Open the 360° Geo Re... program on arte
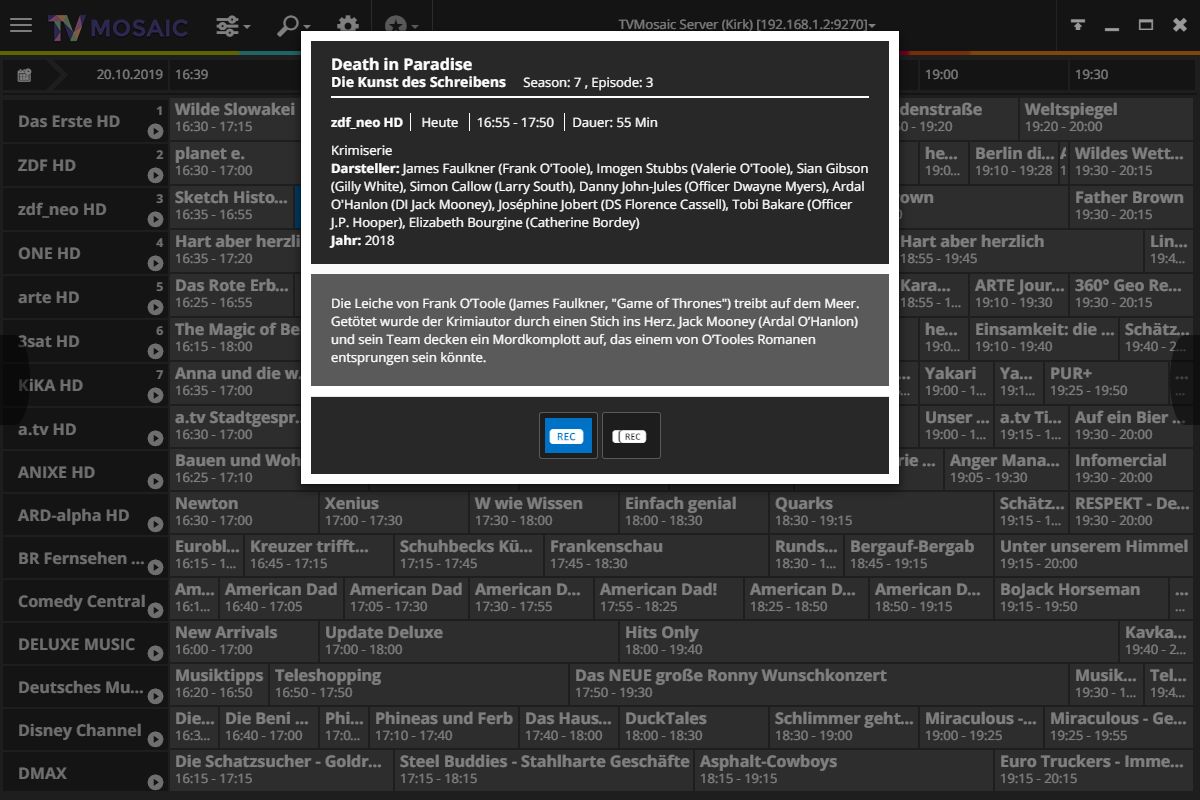This screenshot has height=800, width=1200. point(1132,293)
